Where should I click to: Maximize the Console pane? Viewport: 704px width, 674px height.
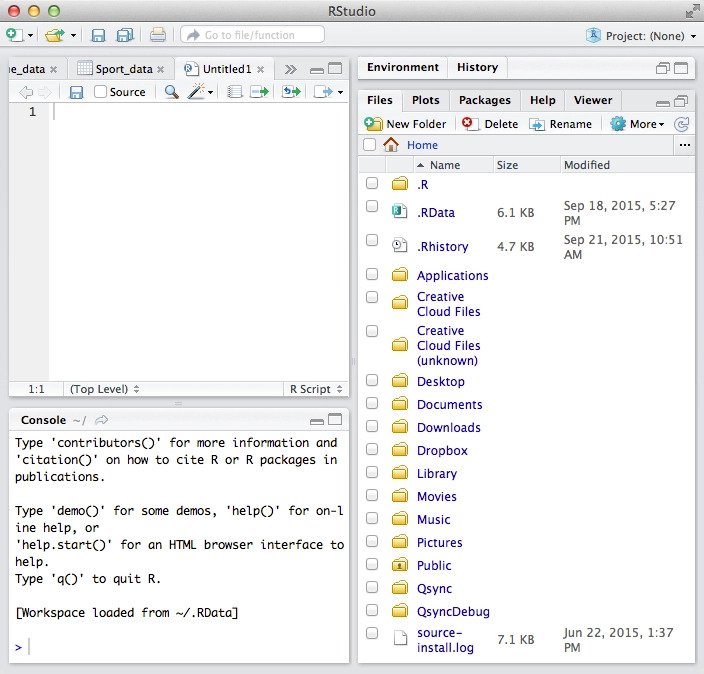coord(335,419)
